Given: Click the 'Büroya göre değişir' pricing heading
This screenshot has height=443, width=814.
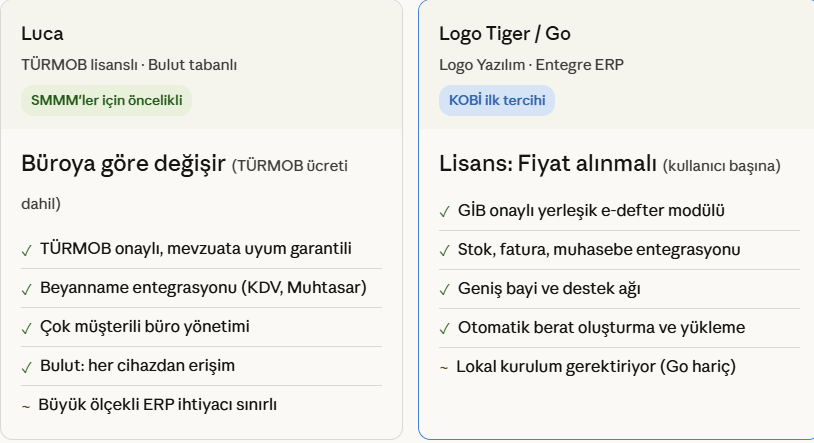Looking at the screenshot, I should (123, 164).
